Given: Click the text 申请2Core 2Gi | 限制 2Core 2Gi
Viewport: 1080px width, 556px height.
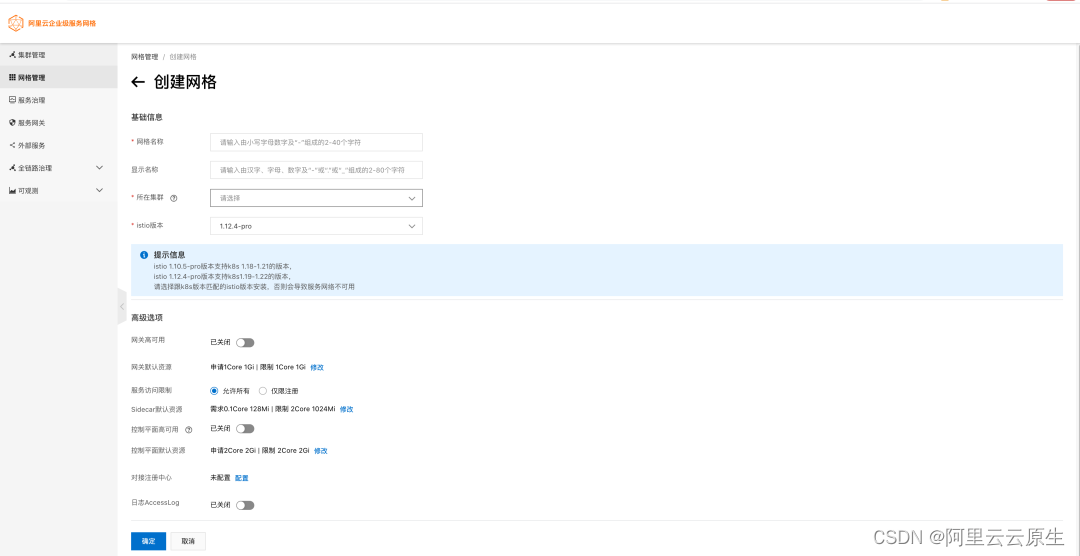Looking at the screenshot, I should 260,451.
